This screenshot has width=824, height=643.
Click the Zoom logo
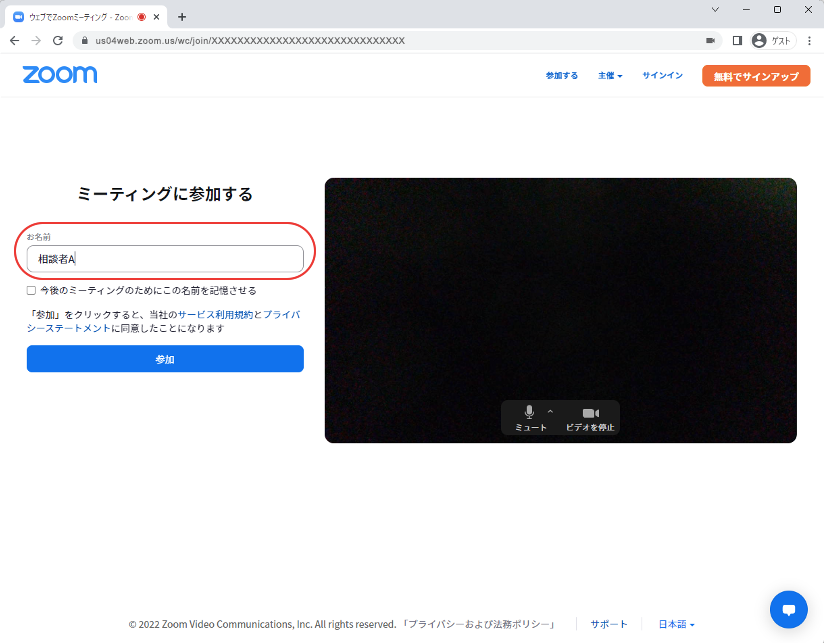coord(60,75)
